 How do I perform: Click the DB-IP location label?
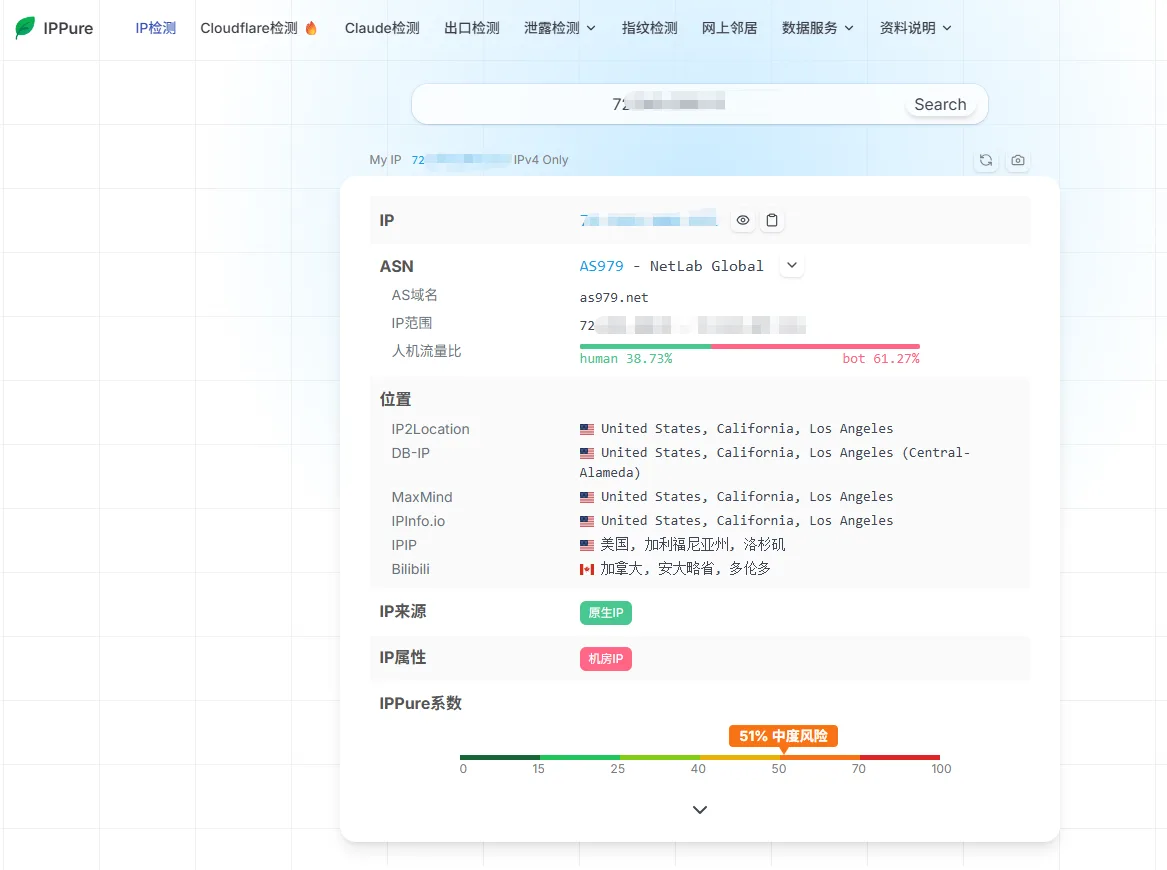411,453
